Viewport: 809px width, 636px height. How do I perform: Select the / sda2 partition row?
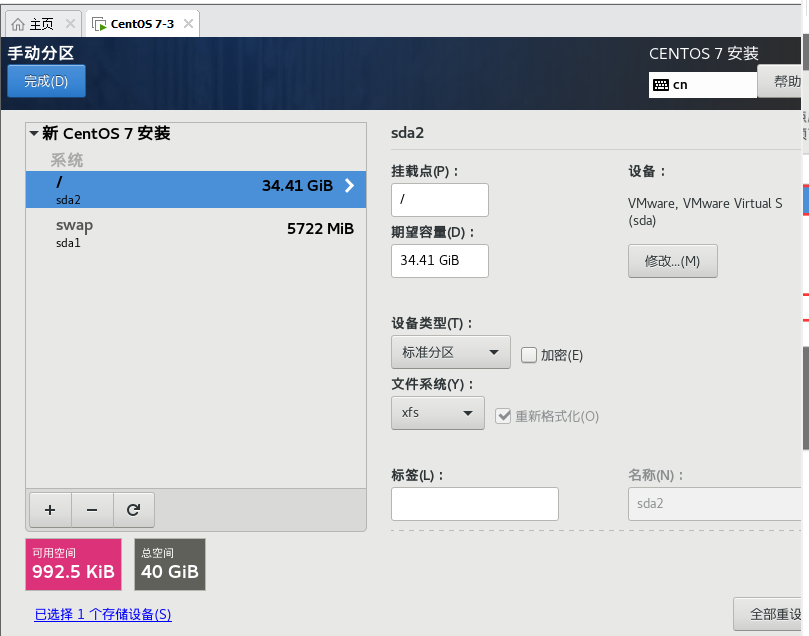[196, 189]
